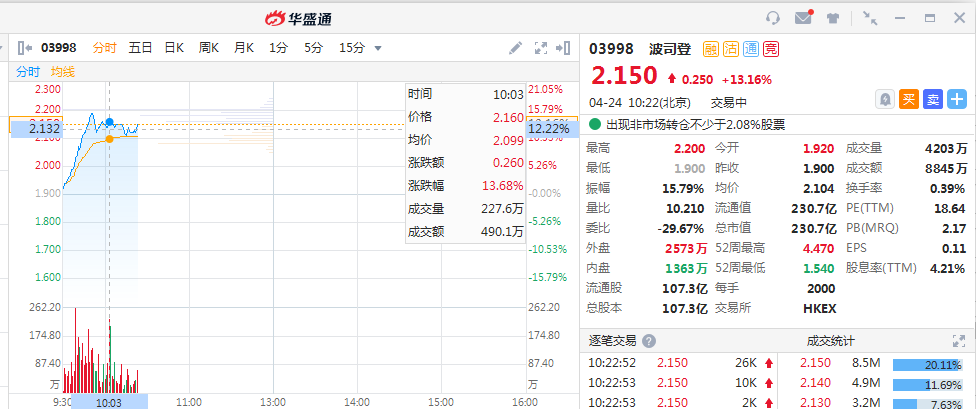This screenshot has height=409, width=976.
Task: Click the 沽 short-sell badge
Action: (731, 49)
